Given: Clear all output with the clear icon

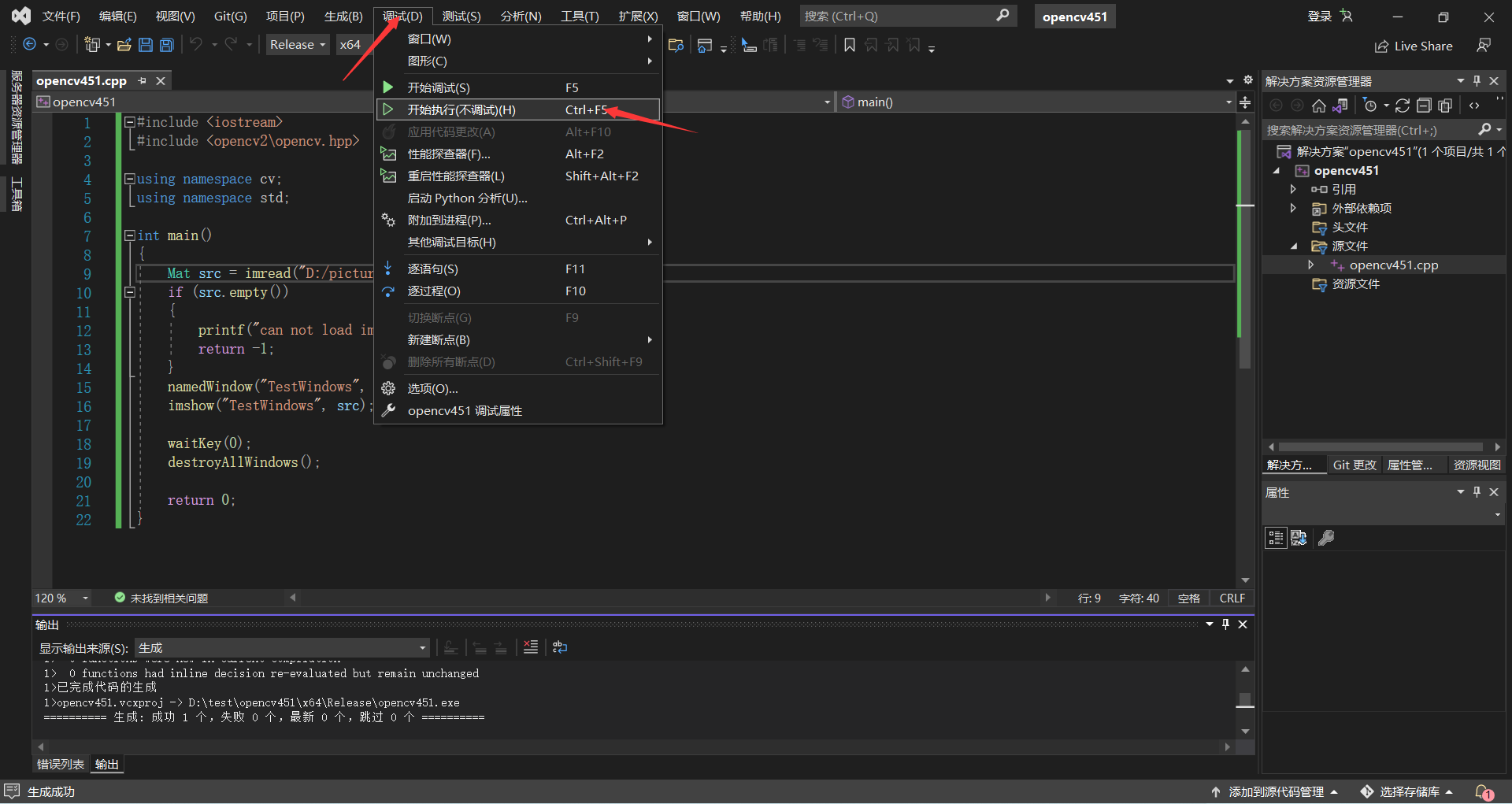Looking at the screenshot, I should (531, 647).
